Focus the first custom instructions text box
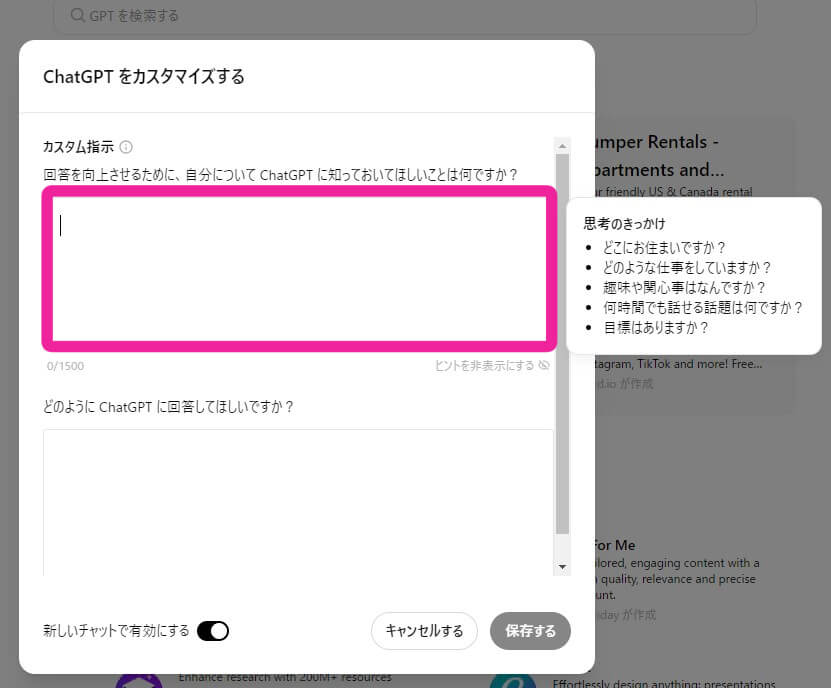This screenshot has height=688, width=831. pyautogui.click(x=299, y=268)
